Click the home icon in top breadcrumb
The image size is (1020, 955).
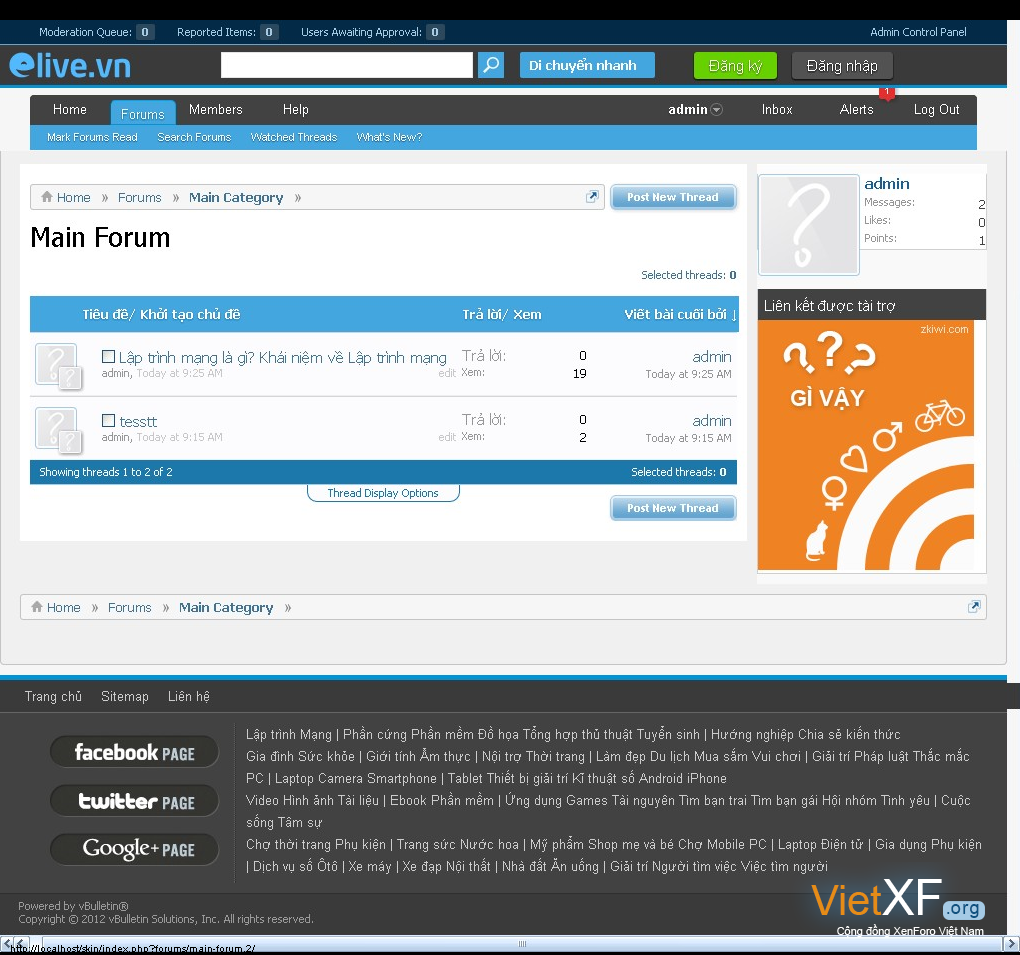[x=47, y=196]
